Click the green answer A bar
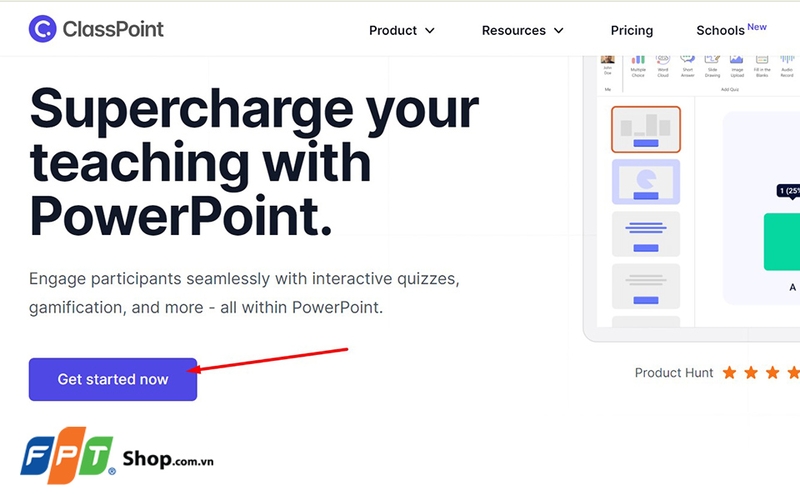The height and width of the screenshot is (500, 800). pos(782,241)
